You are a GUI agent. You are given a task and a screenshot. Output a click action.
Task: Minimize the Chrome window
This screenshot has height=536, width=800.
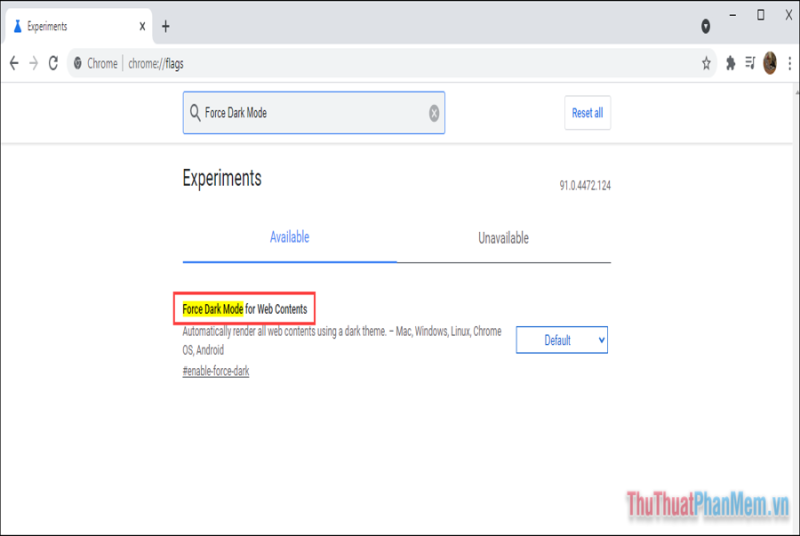pyautogui.click(x=733, y=15)
